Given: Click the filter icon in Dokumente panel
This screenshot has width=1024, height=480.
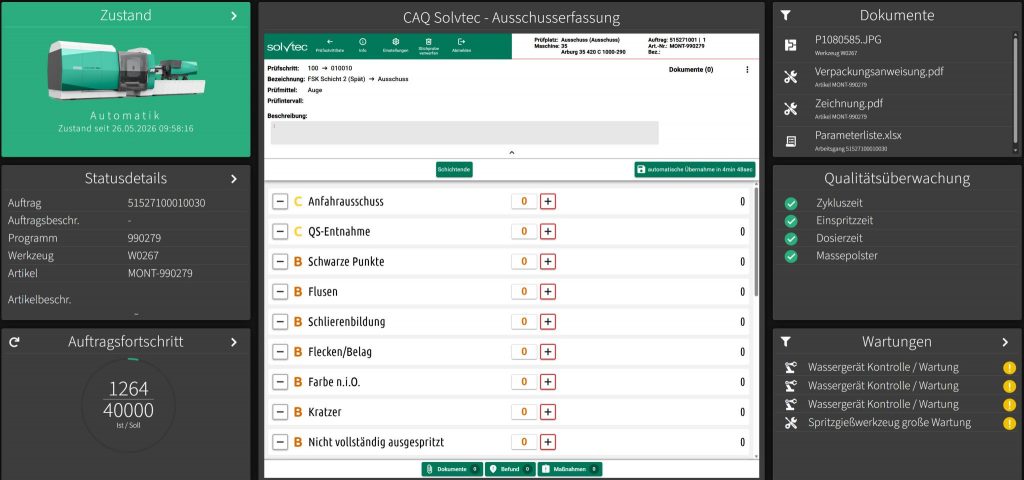Looking at the screenshot, I should 786,15.
